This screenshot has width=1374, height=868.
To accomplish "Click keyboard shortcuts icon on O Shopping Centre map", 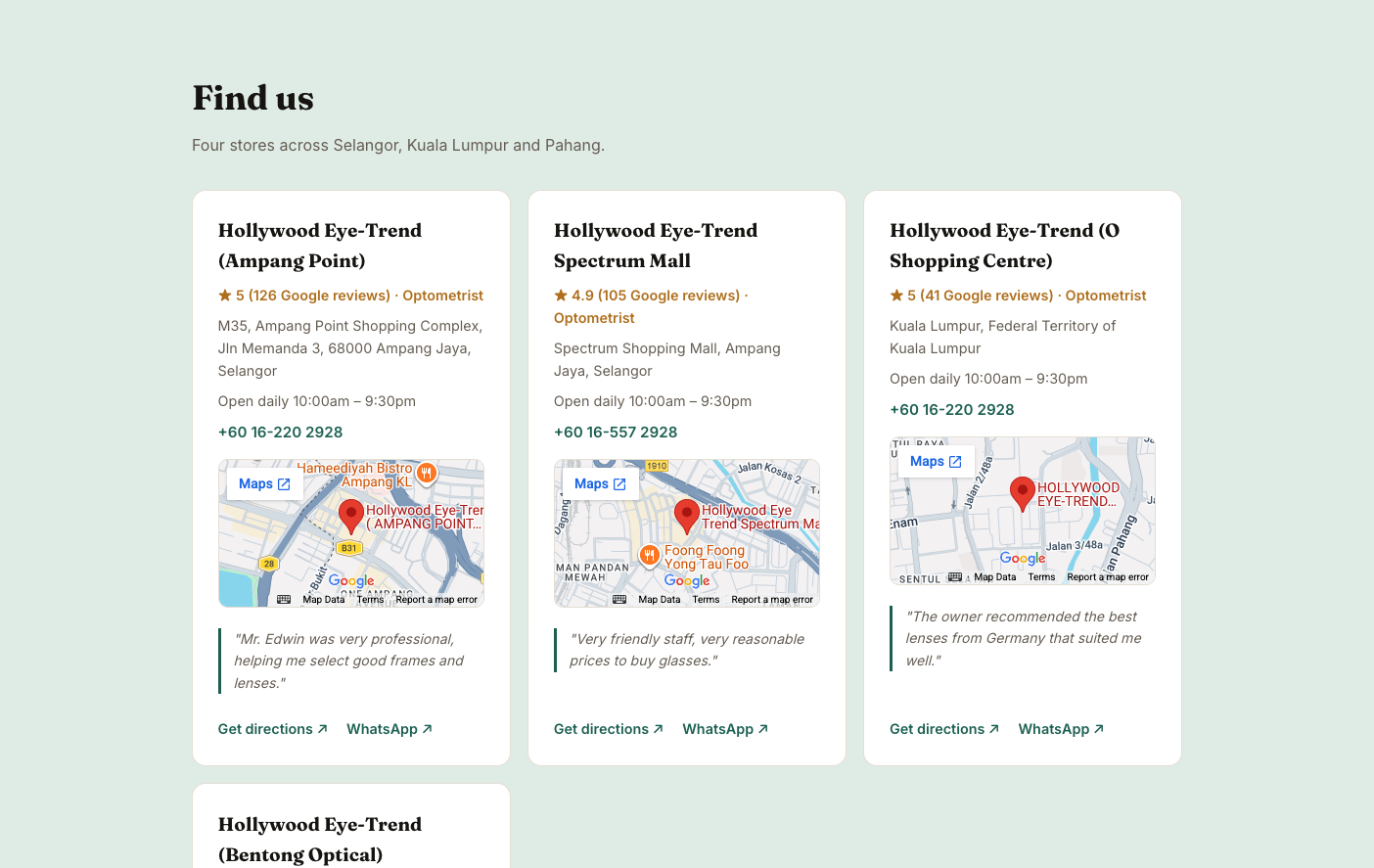I will (955, 576).
